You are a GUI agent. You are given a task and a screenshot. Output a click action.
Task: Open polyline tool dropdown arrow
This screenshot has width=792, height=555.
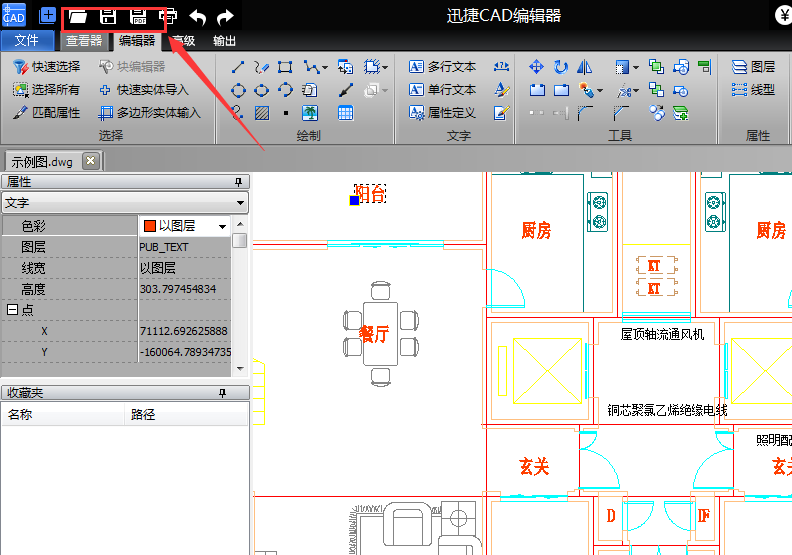[x=325, y=67]
